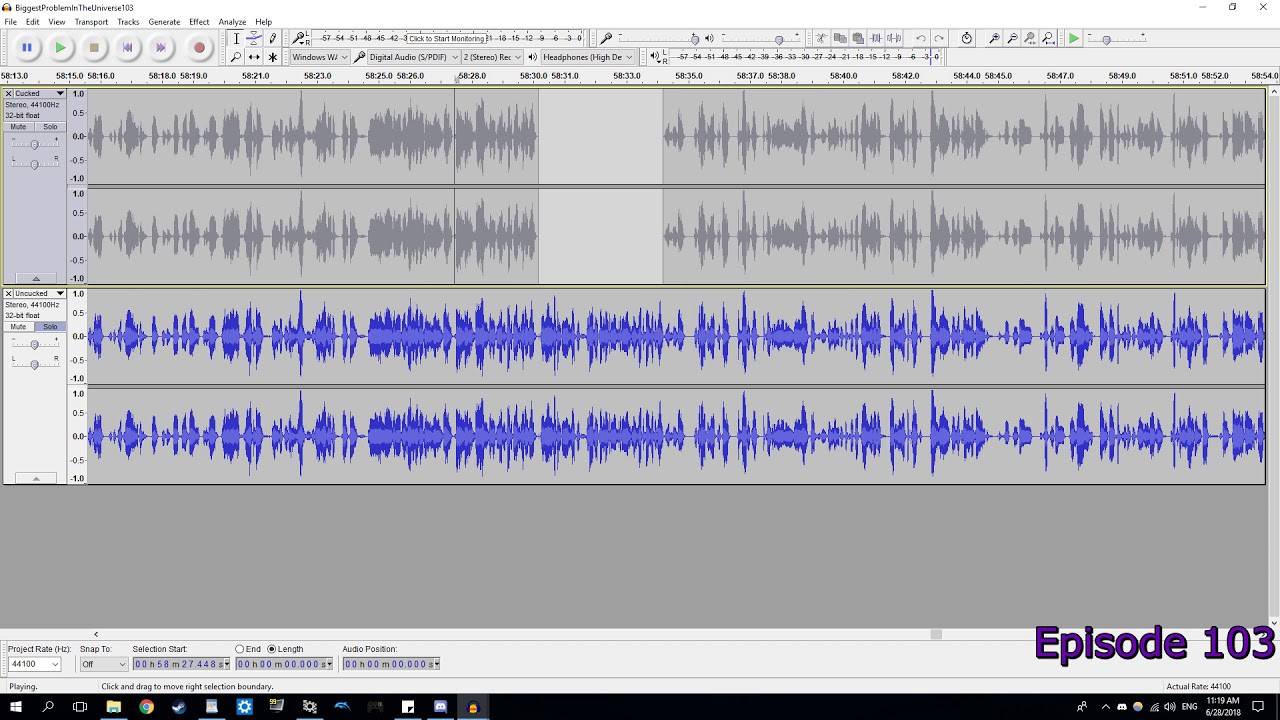Select the Multi-Tool asterisk icon

[272, 57]
